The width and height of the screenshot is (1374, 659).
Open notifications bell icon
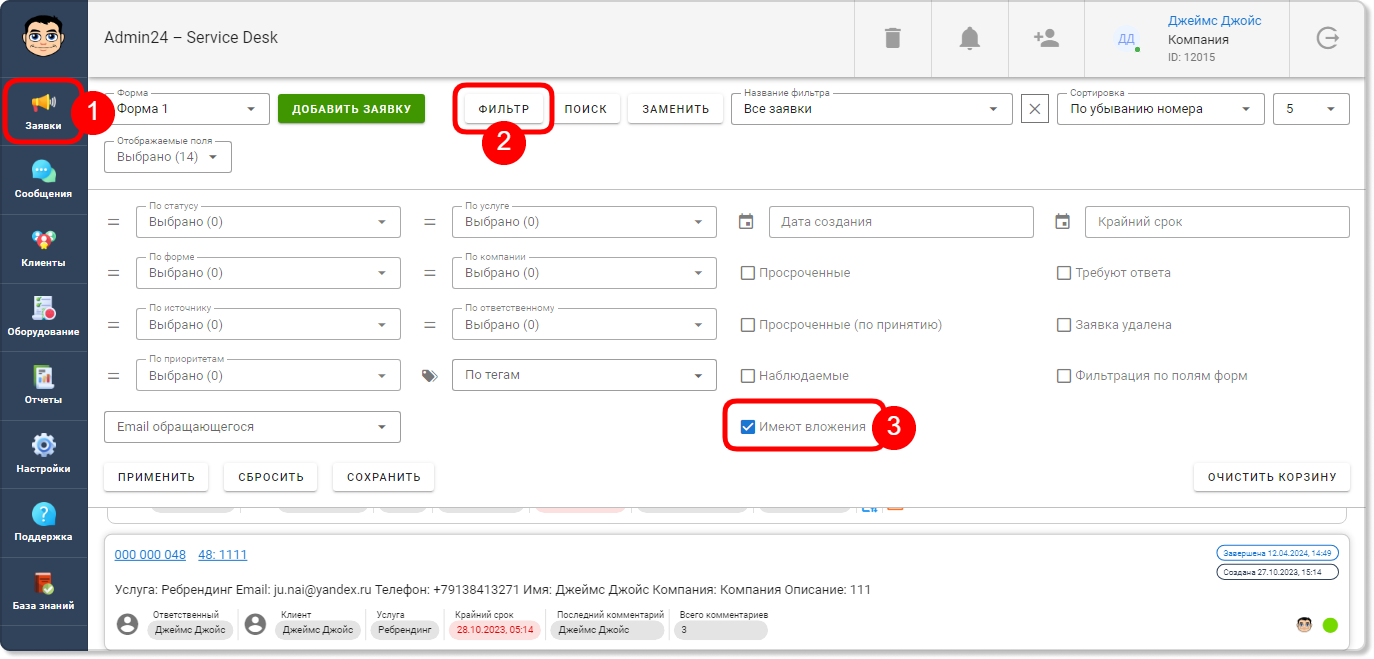click(969, 38)
